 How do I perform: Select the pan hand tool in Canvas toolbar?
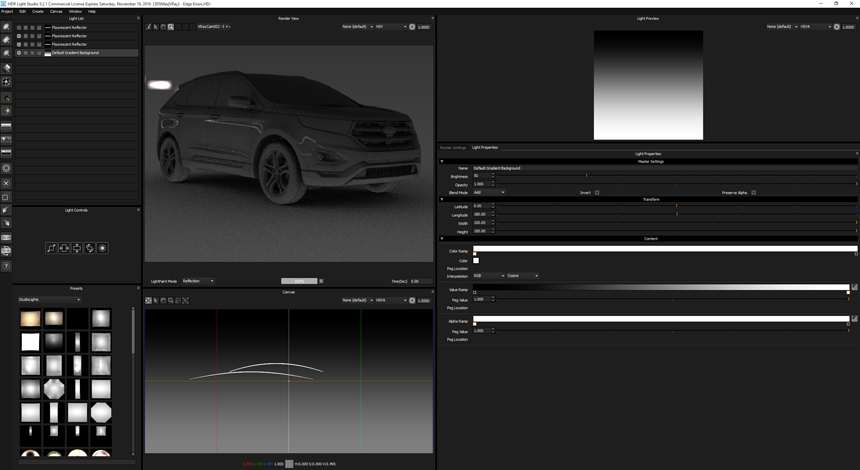163,301
